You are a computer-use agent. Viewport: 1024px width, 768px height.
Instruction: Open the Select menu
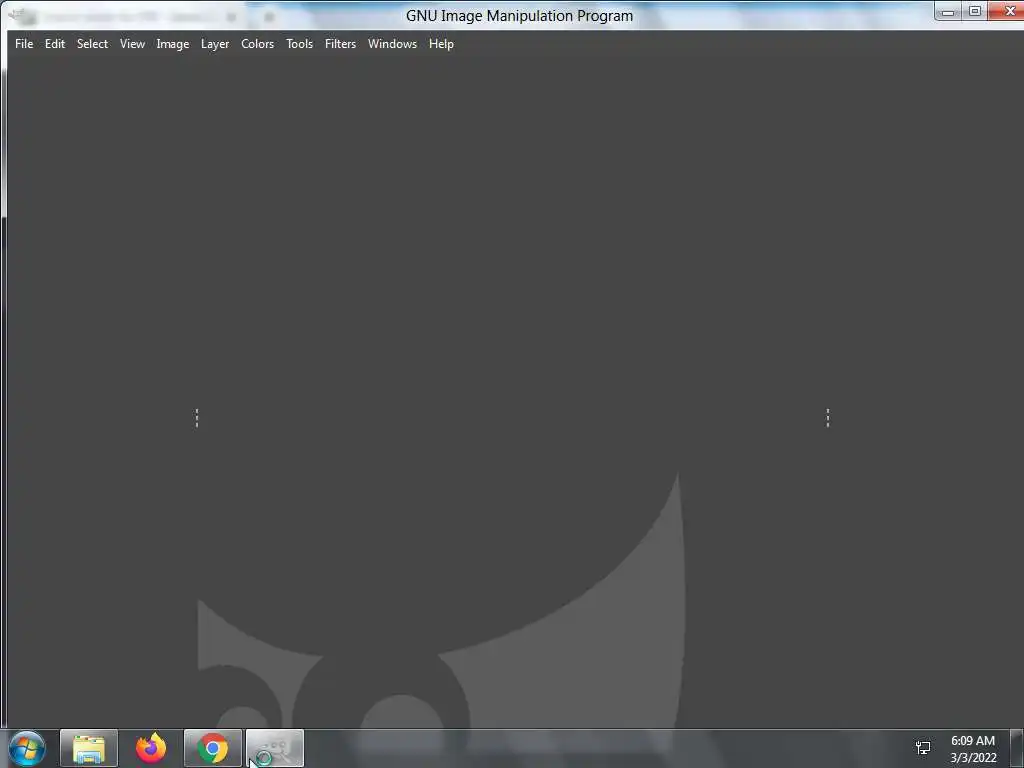point(92,44)
